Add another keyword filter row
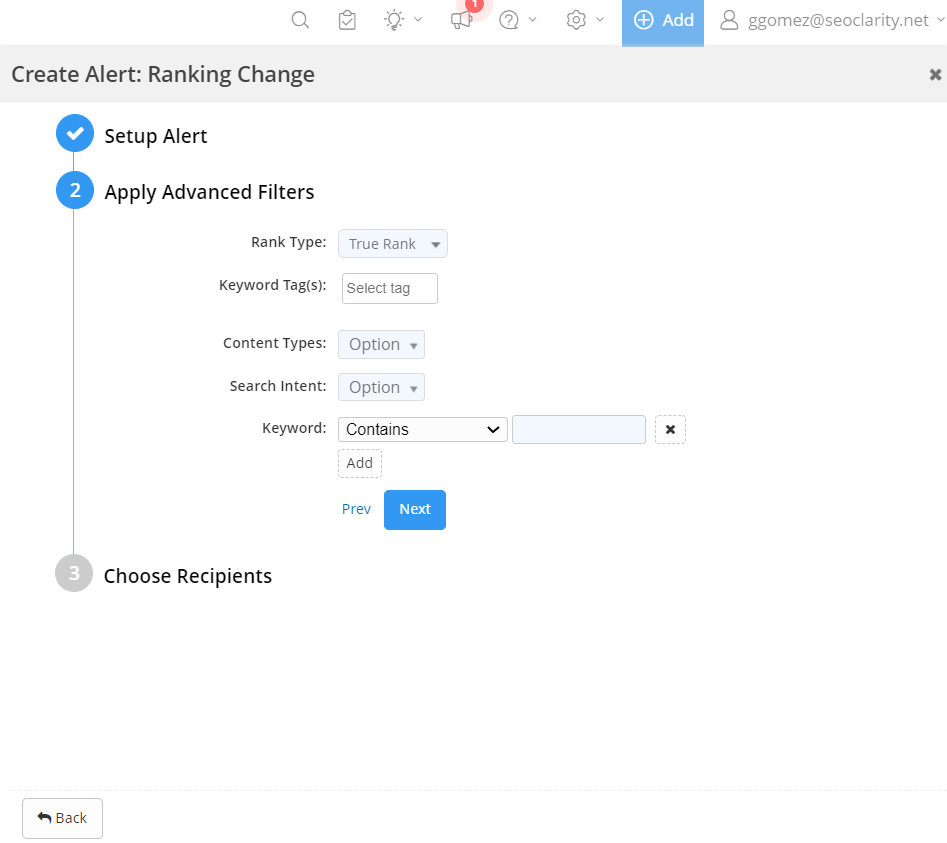The width and height of the screenshot is (947, 843). 360,463
